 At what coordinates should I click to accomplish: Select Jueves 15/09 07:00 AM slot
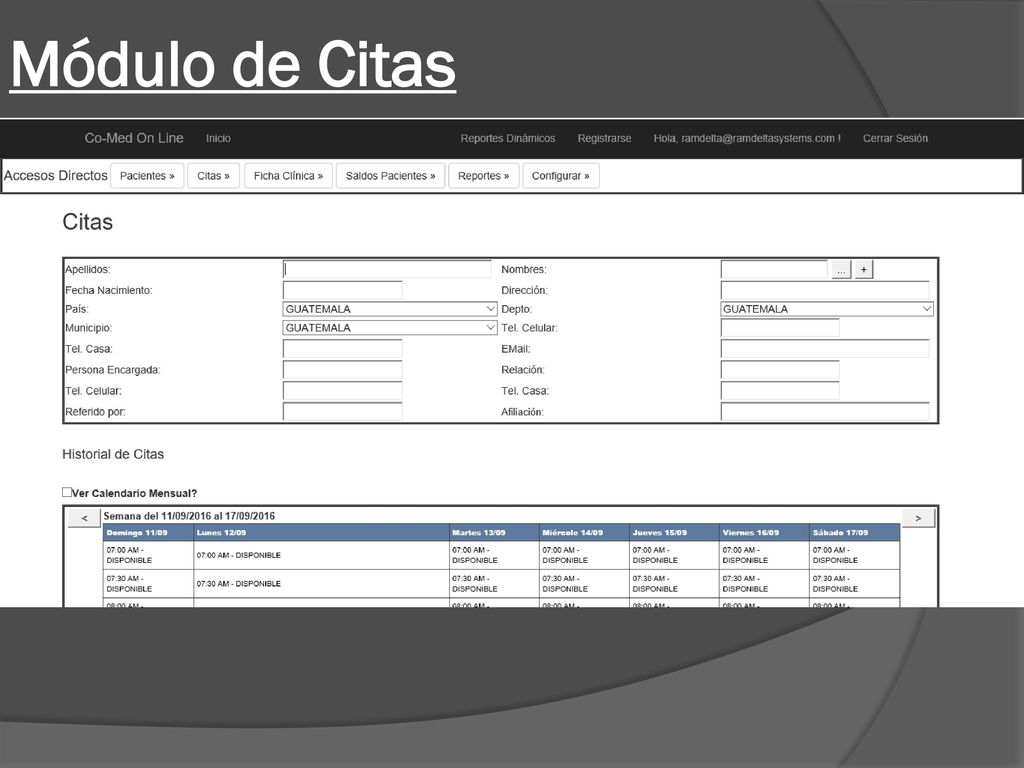(675, 555)
